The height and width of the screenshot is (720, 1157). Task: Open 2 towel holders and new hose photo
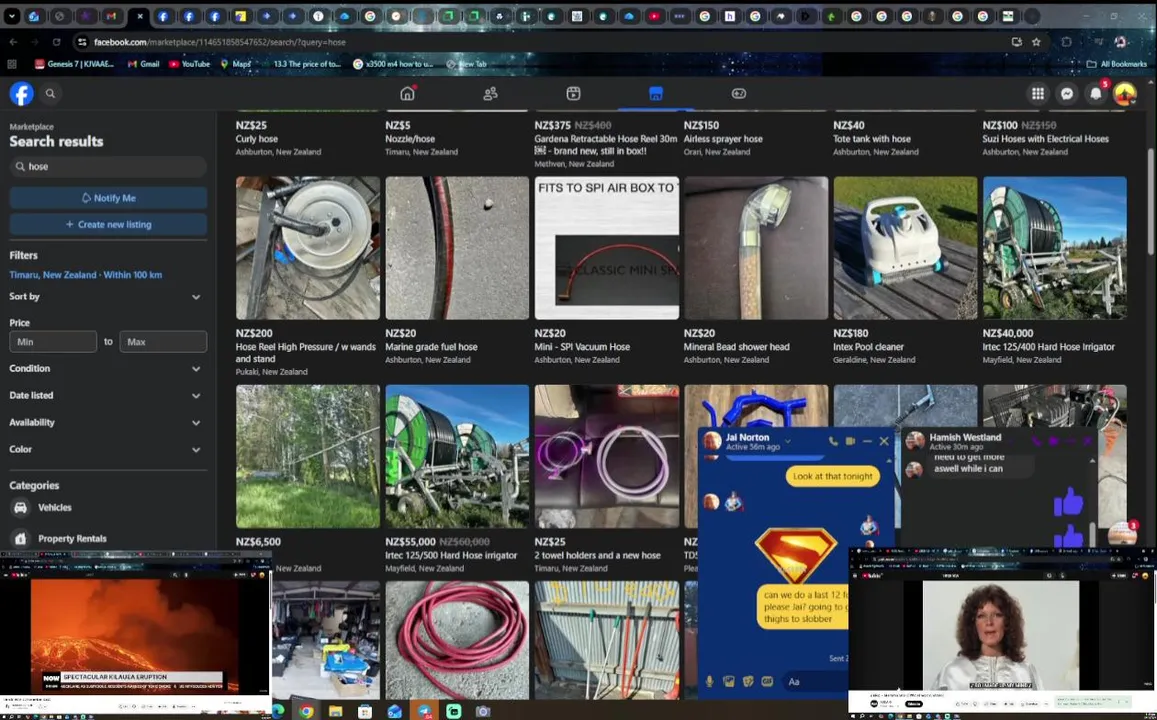(x=607, y=456)
